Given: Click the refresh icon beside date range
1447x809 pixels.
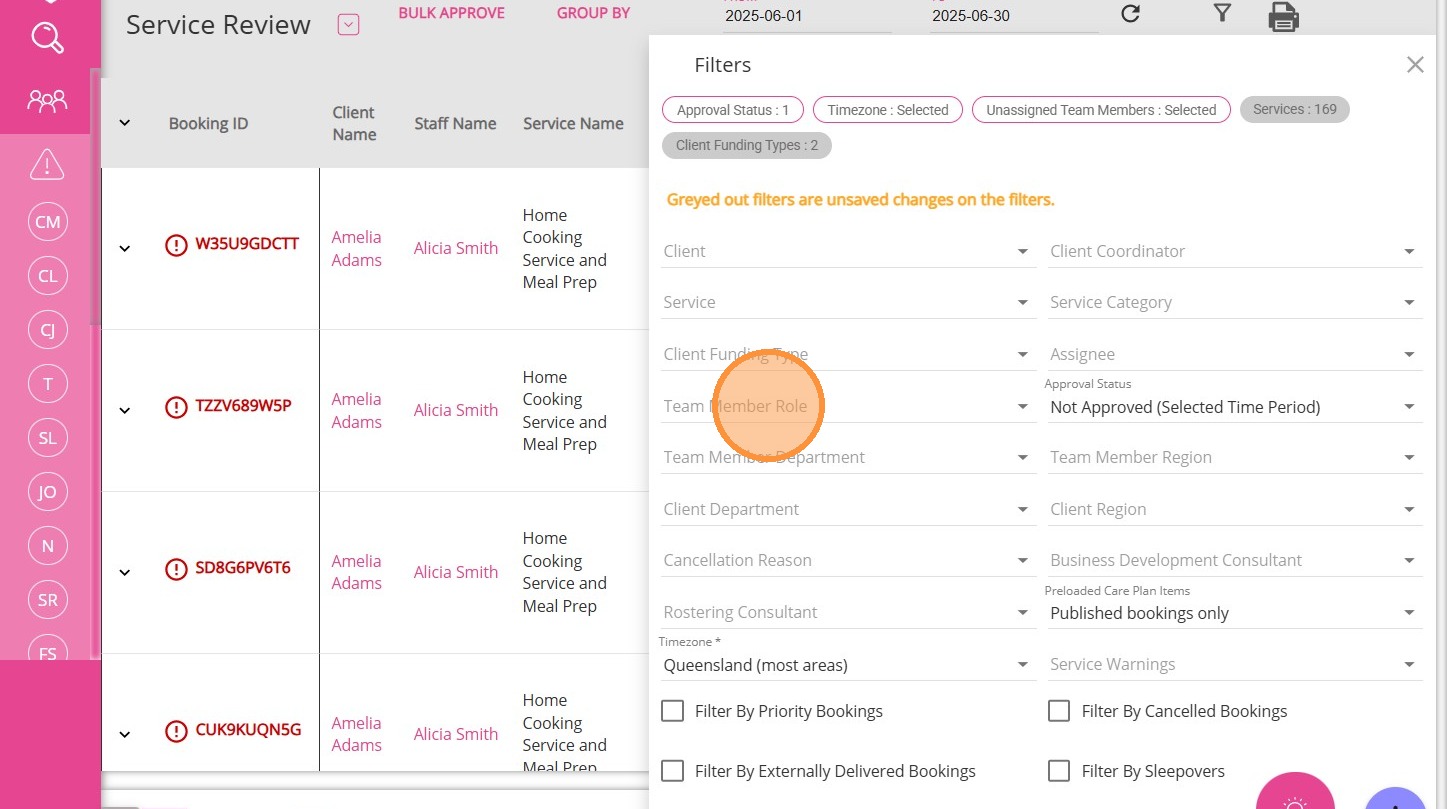Looking at the screenshot, I should (1130, 14).
